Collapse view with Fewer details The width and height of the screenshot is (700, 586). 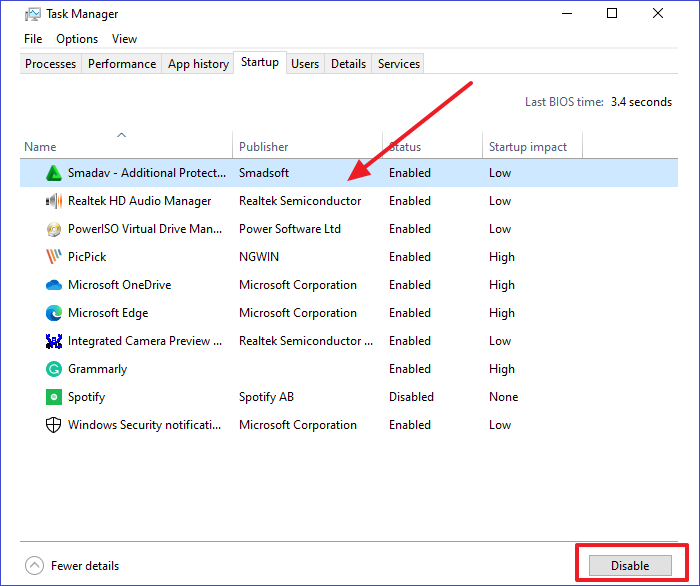coord(71,566)
